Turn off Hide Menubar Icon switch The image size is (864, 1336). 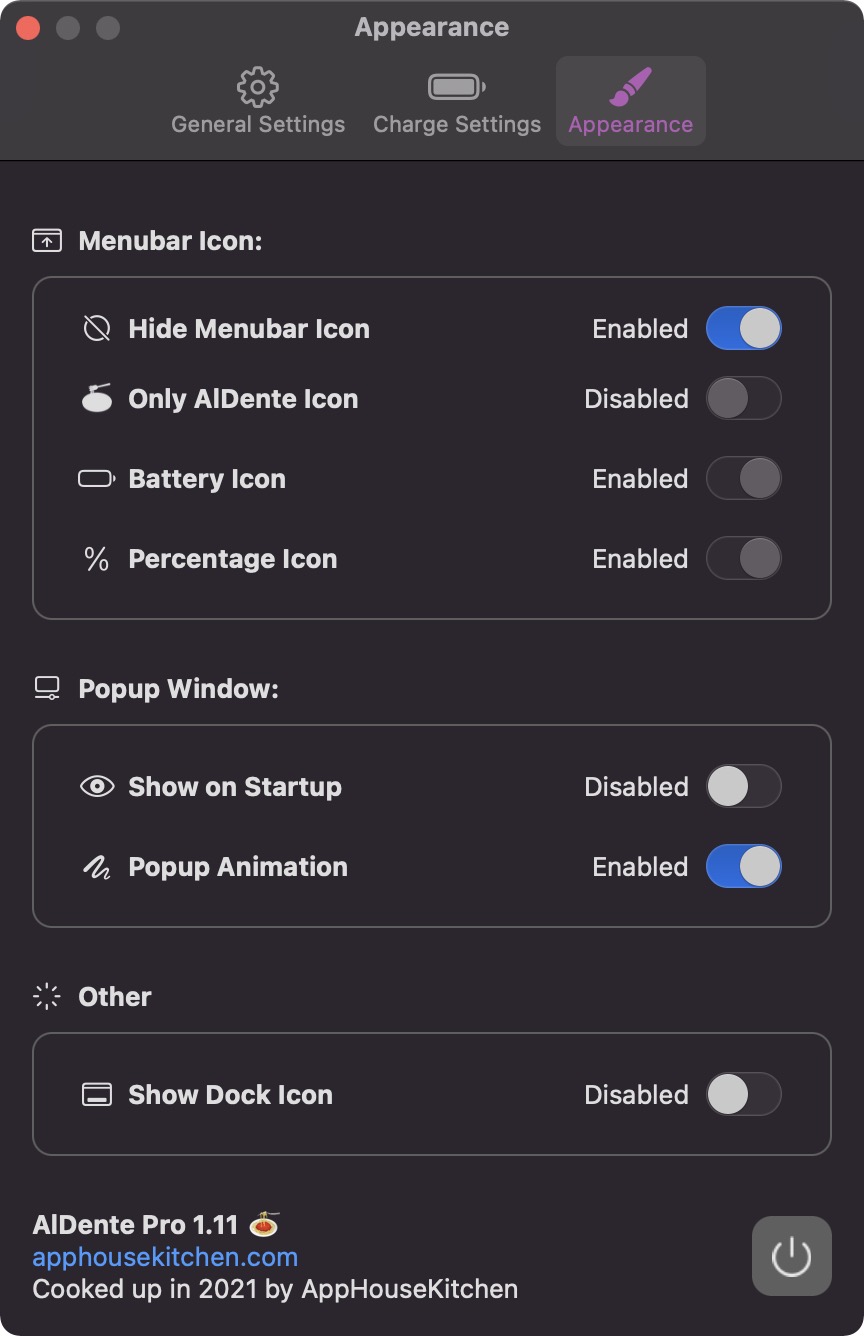[743, 329]
